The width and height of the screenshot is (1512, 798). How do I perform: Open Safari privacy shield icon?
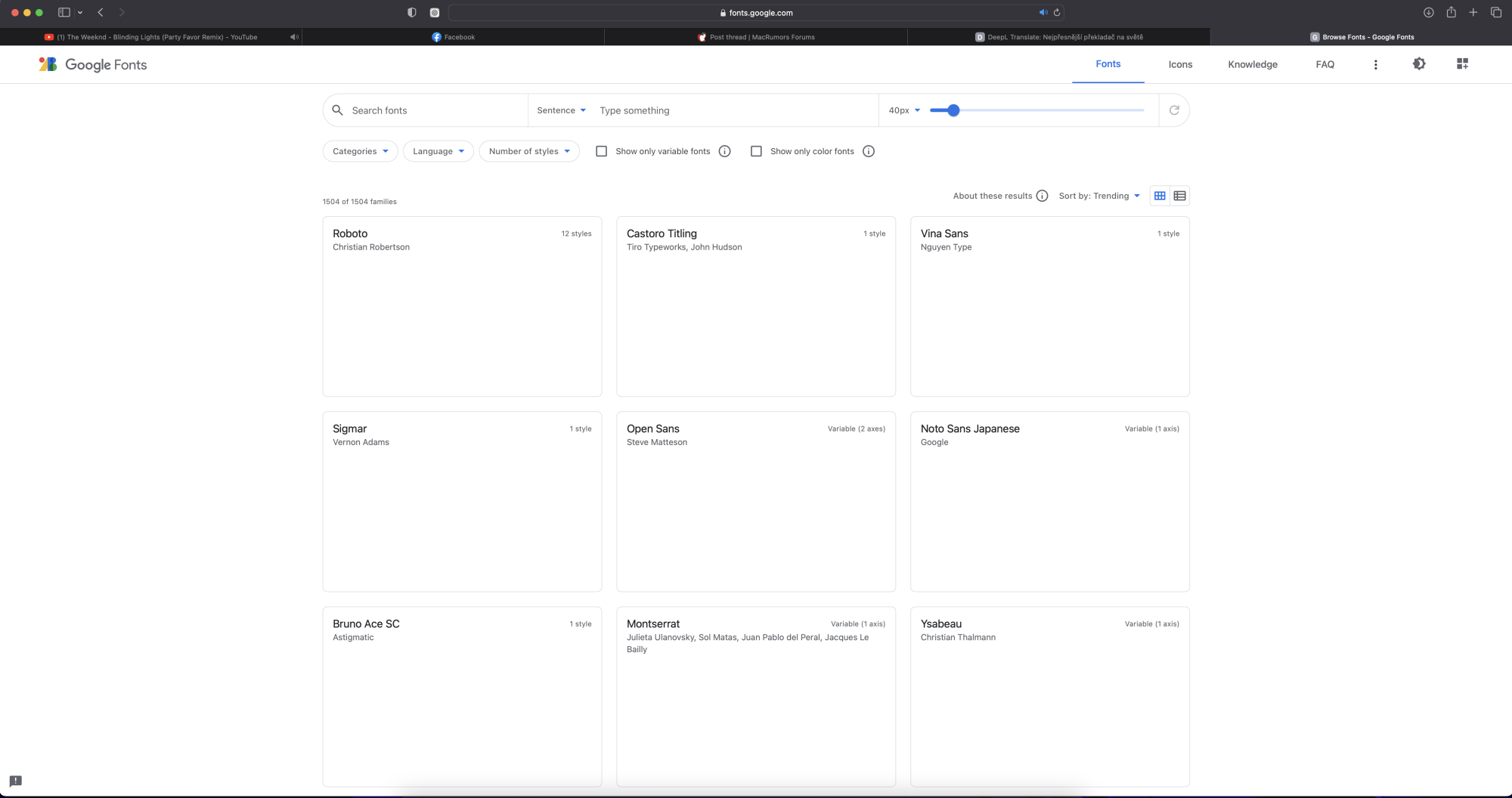[411, 12]
